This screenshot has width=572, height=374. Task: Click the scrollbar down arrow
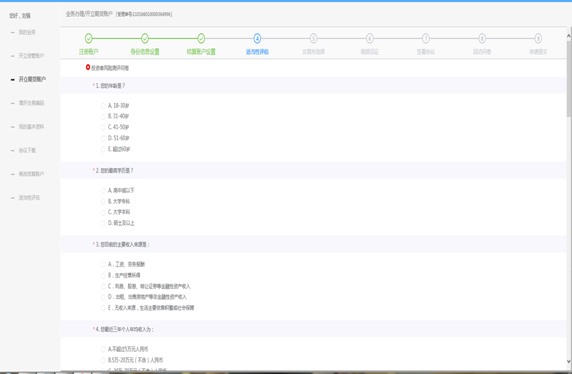[569, 361]
